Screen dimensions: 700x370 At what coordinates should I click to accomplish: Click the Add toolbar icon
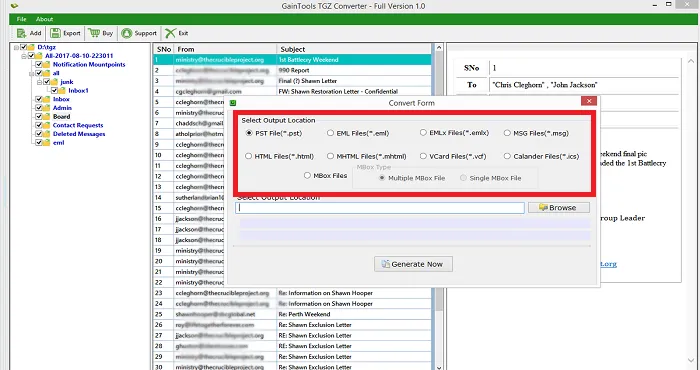(21, 33)
